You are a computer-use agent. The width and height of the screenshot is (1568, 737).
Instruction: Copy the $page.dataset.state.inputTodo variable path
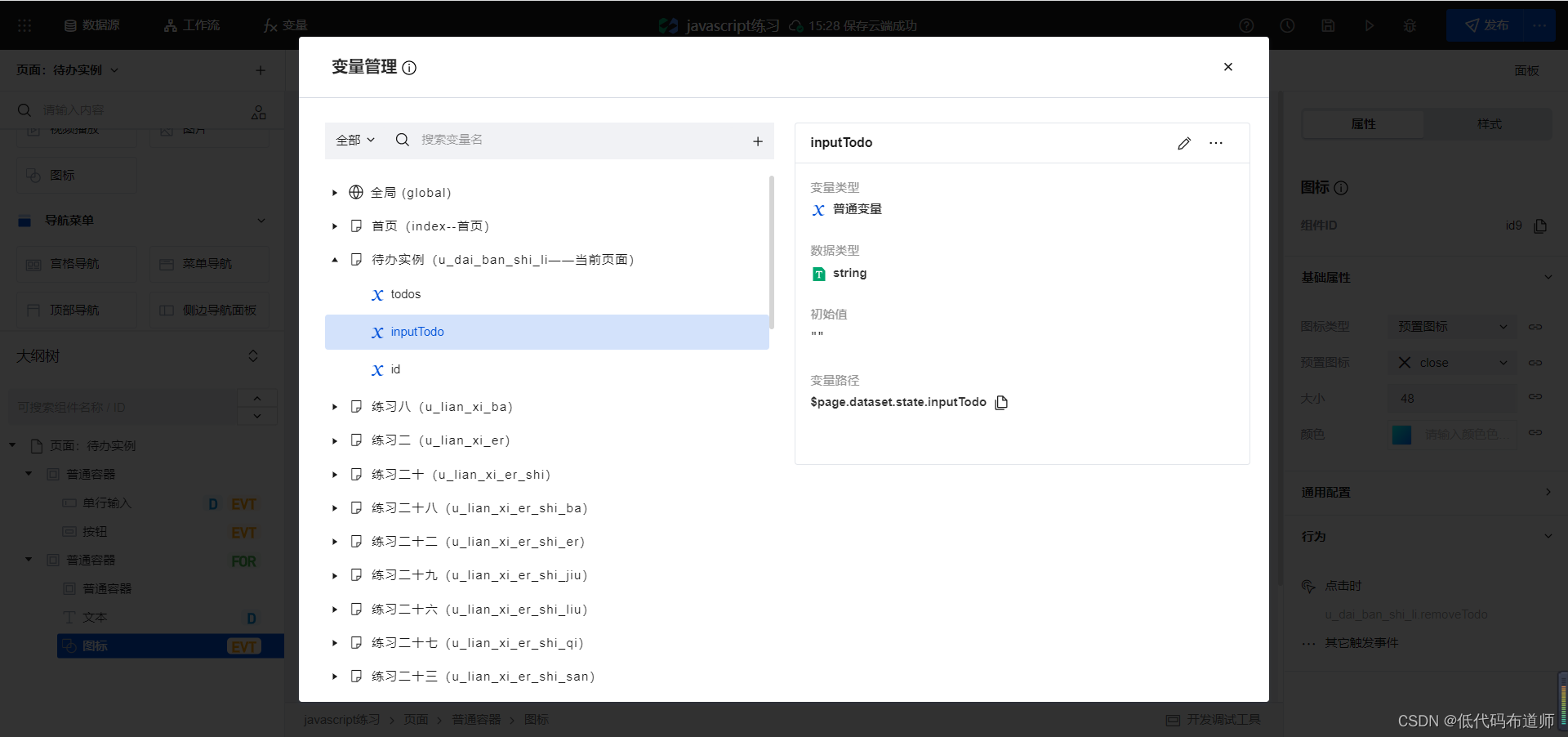click(x=1001, y=402)
